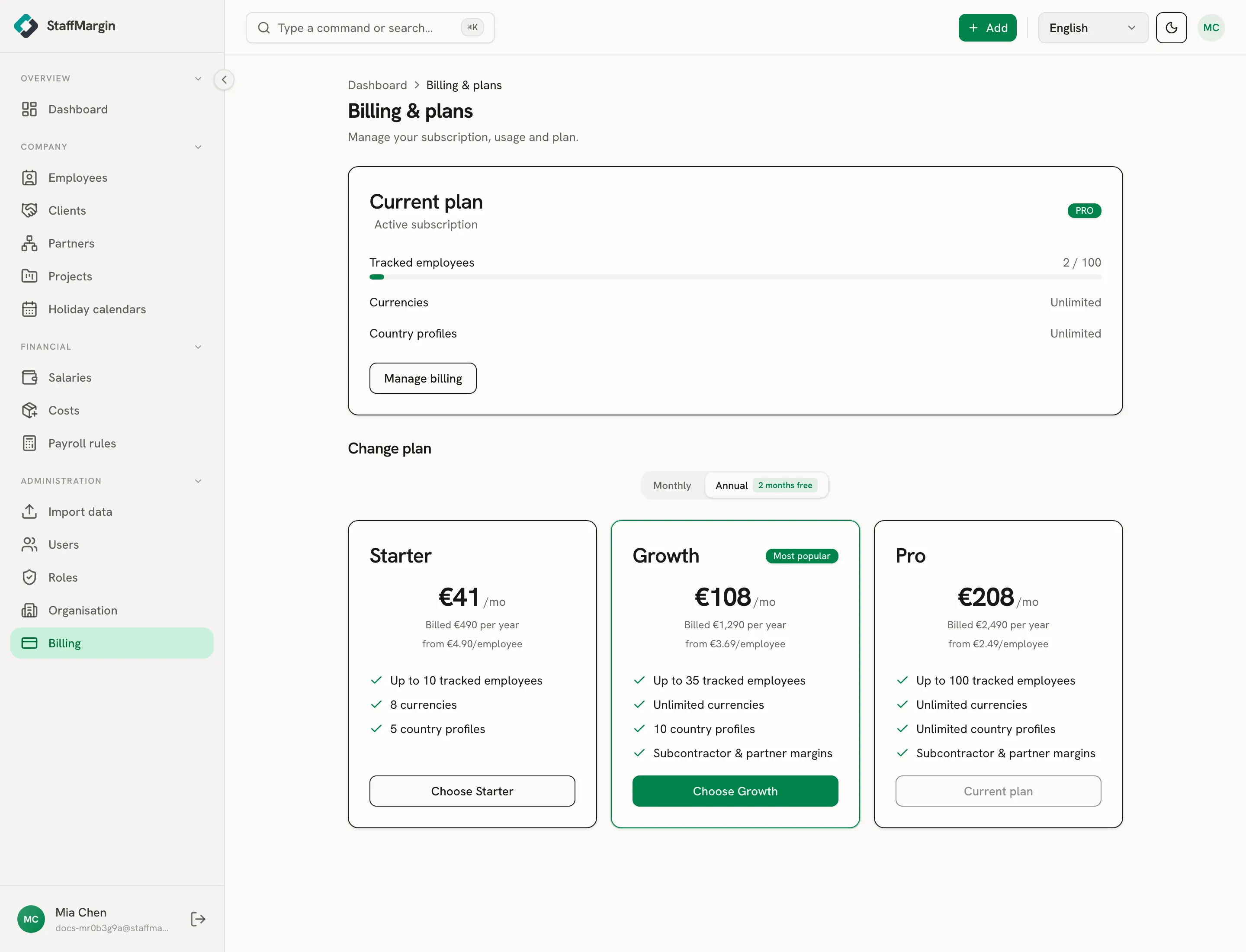1246x952 pixels.
Task: Open the English language dropdown
Action: point(1093,28)
